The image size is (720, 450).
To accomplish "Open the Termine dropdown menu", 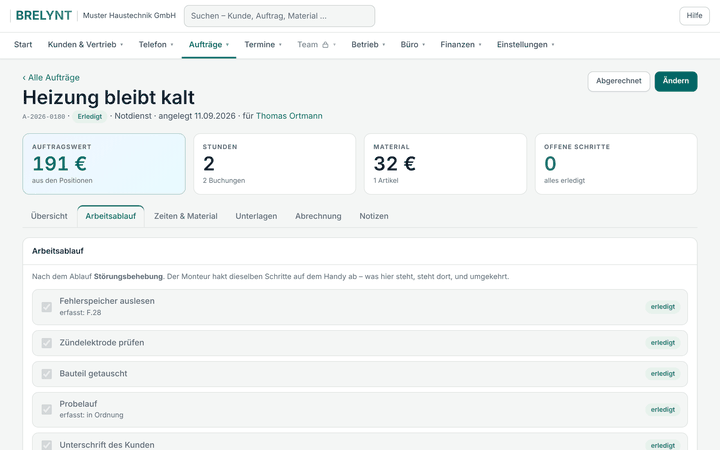I will pos(263,45).
